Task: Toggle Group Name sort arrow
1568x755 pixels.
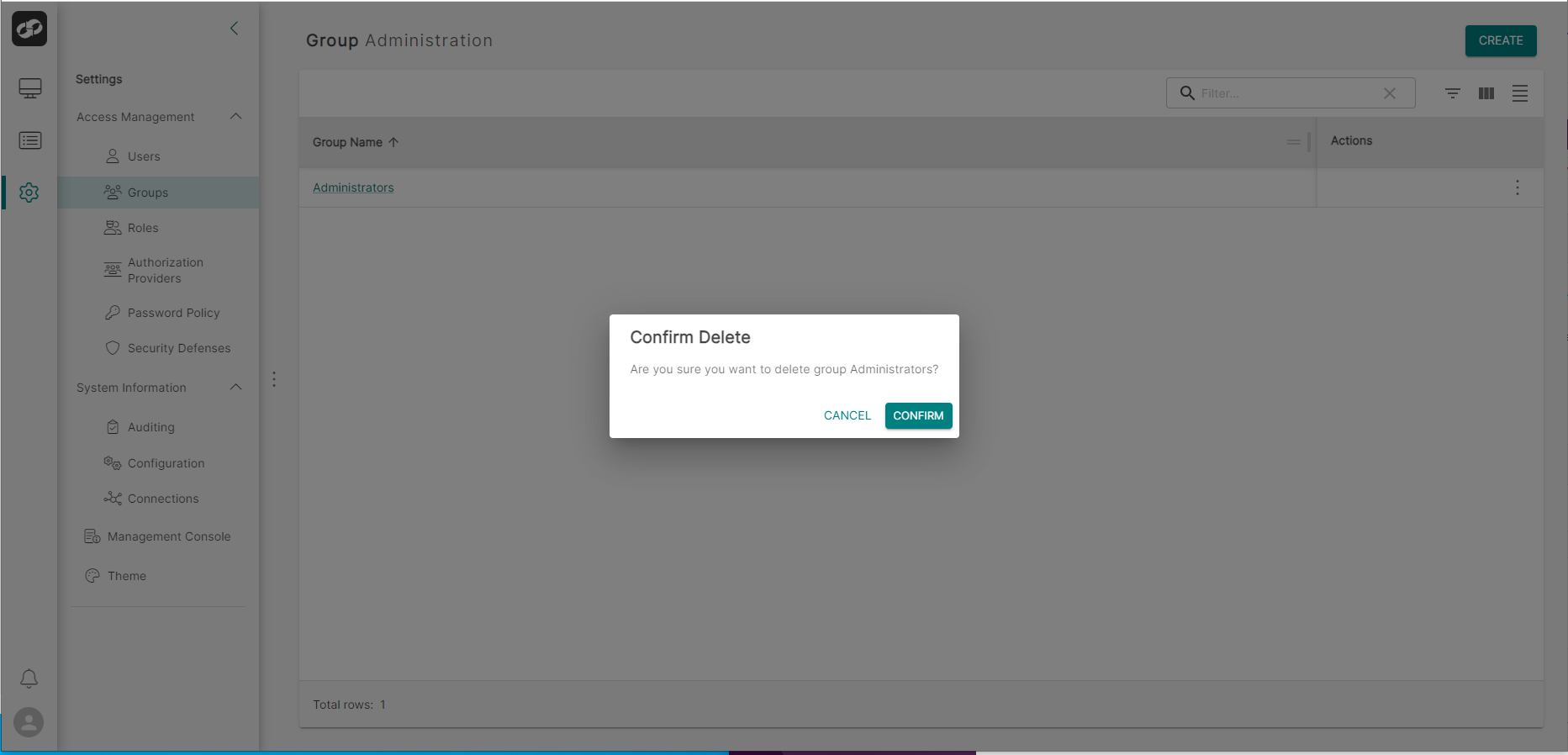Action: [393, 142]
